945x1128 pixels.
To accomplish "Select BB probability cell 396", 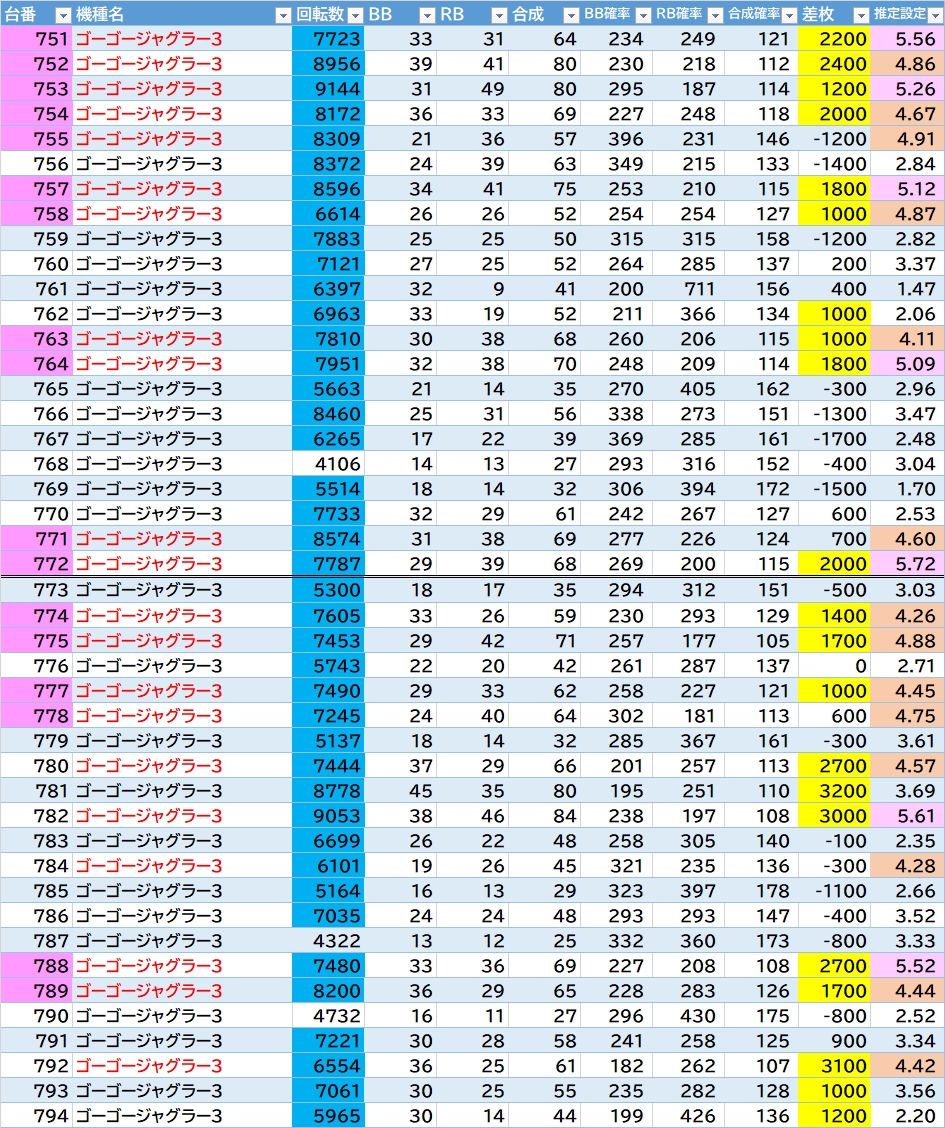I will [x=615, y=139].
